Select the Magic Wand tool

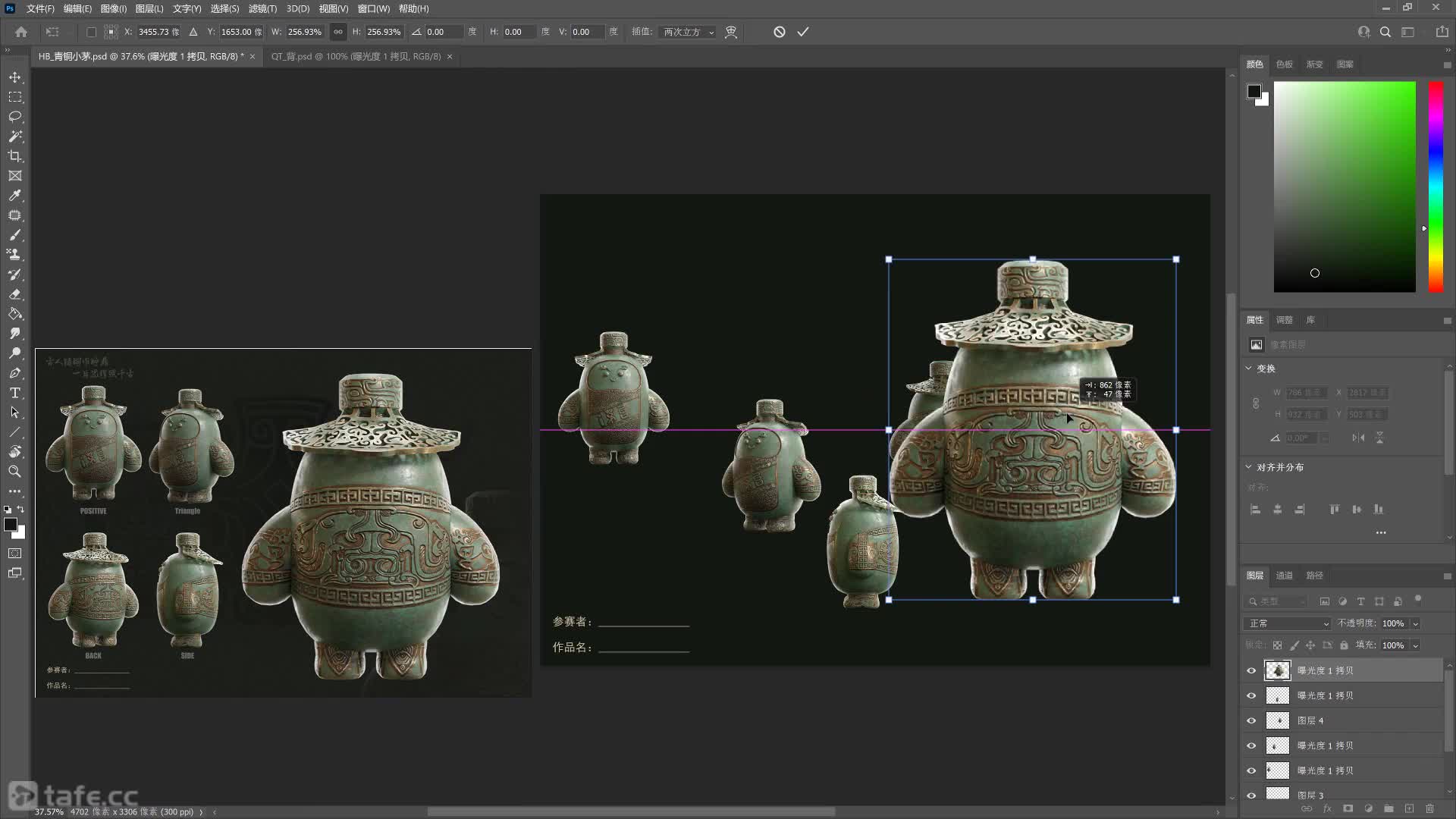pos(14,136)
